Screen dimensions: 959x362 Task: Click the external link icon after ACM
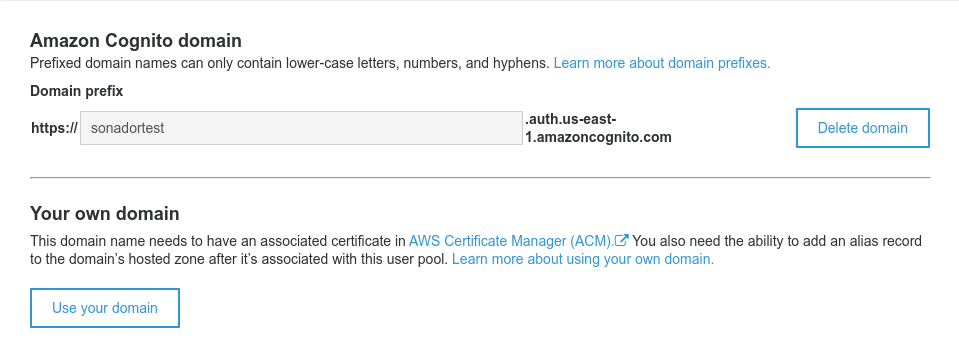[x=622, y=240]
